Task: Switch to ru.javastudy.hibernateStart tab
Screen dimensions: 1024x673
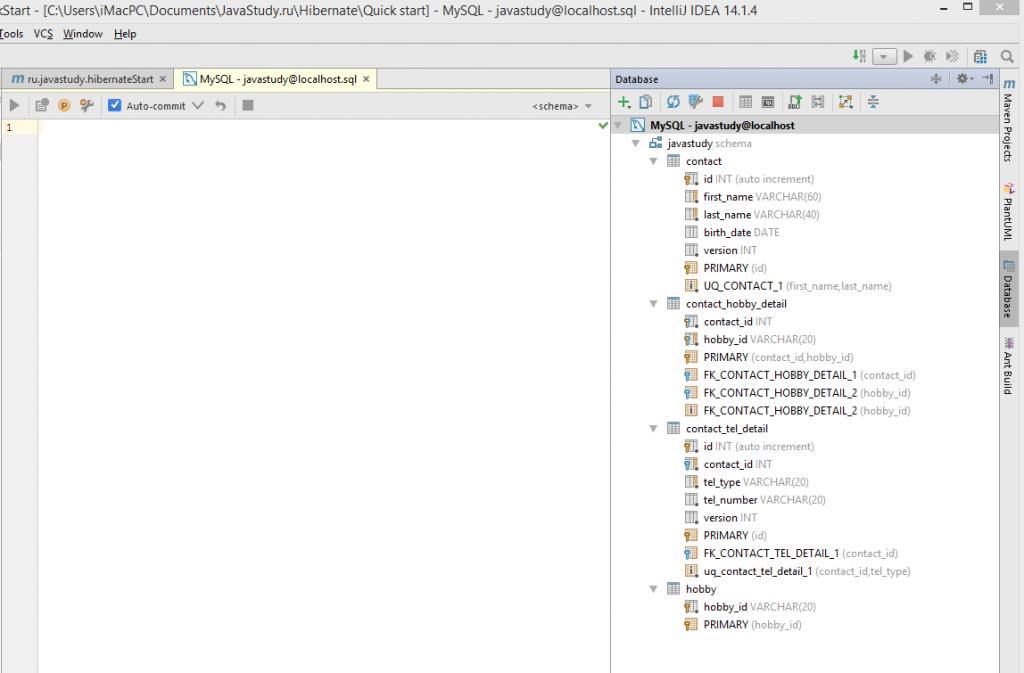Action: pyautogui.click(x=89, y=79)
